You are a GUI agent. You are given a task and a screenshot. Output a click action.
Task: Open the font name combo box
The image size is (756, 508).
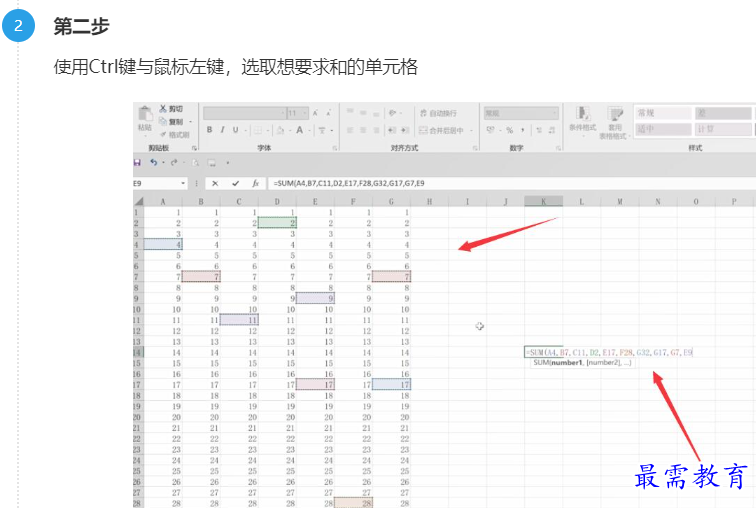click(244, 113)
